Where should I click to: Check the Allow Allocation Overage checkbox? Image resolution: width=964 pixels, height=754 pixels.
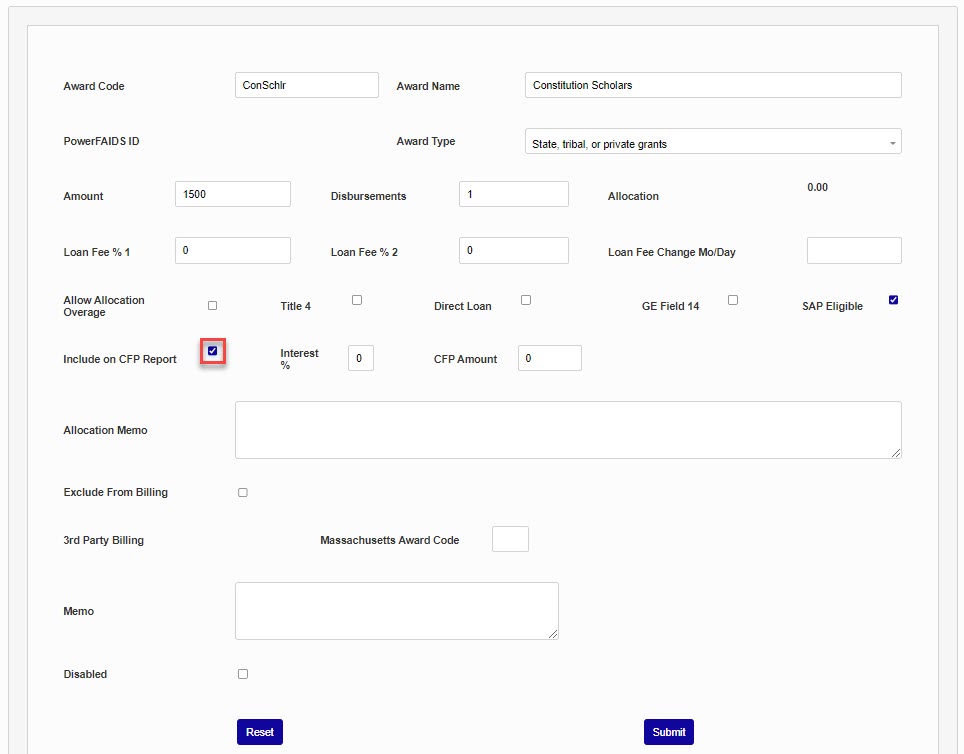click(212, 305)
